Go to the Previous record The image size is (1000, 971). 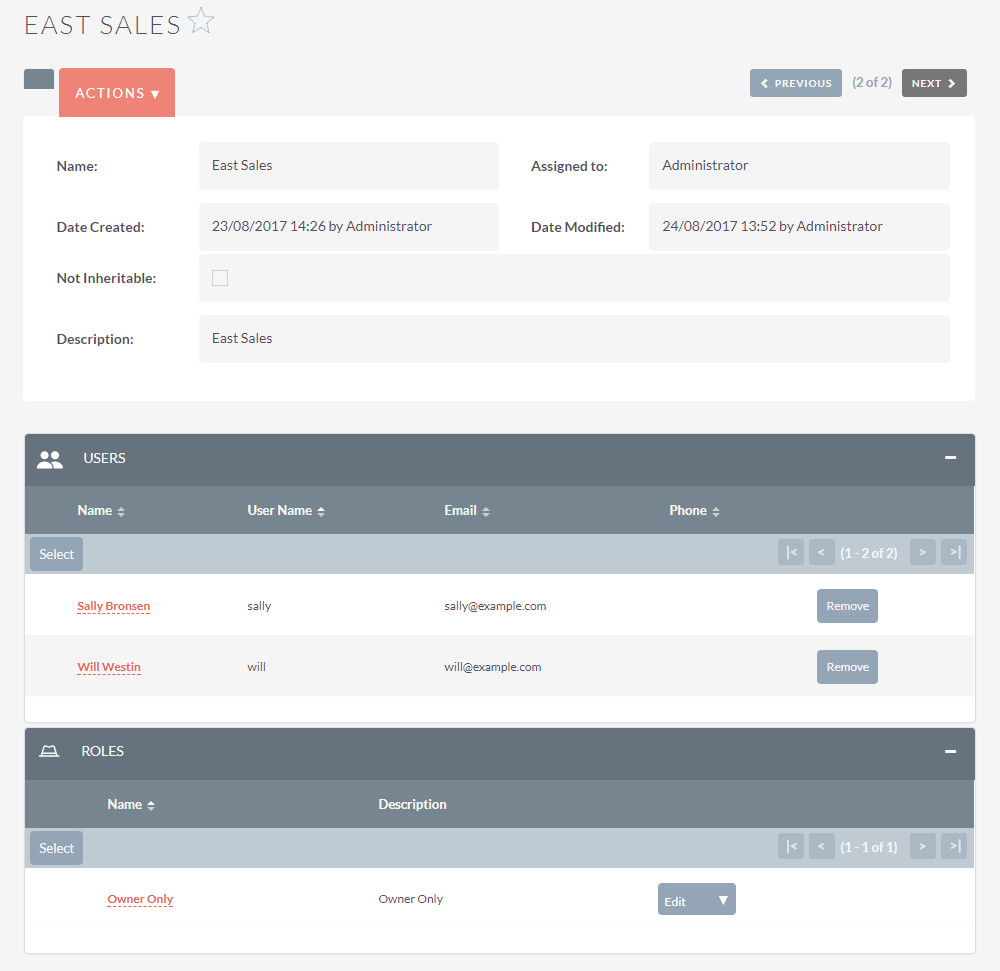click(796, 83)
